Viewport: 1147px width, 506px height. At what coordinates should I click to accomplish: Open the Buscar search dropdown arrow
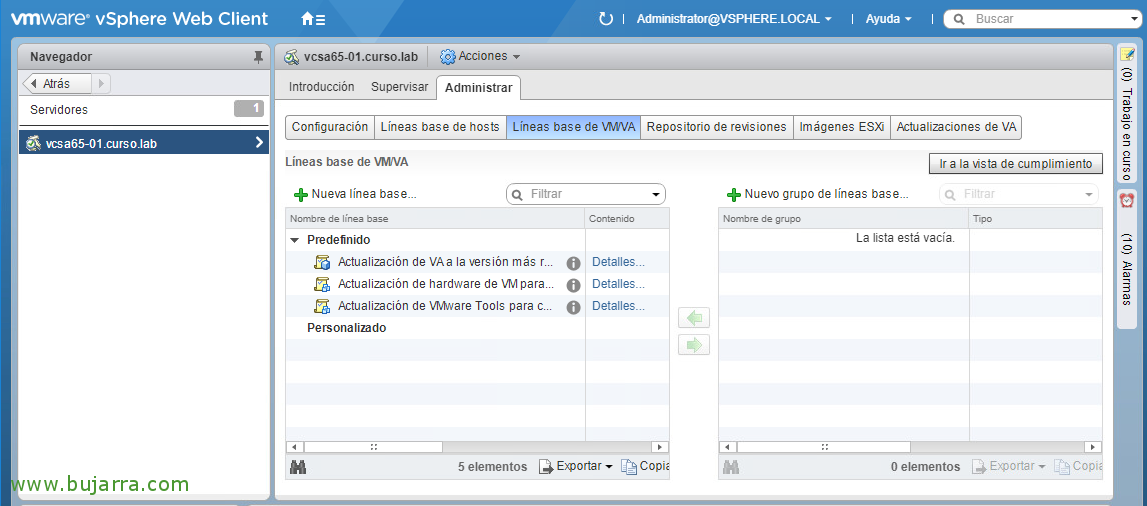point(1135,19)
